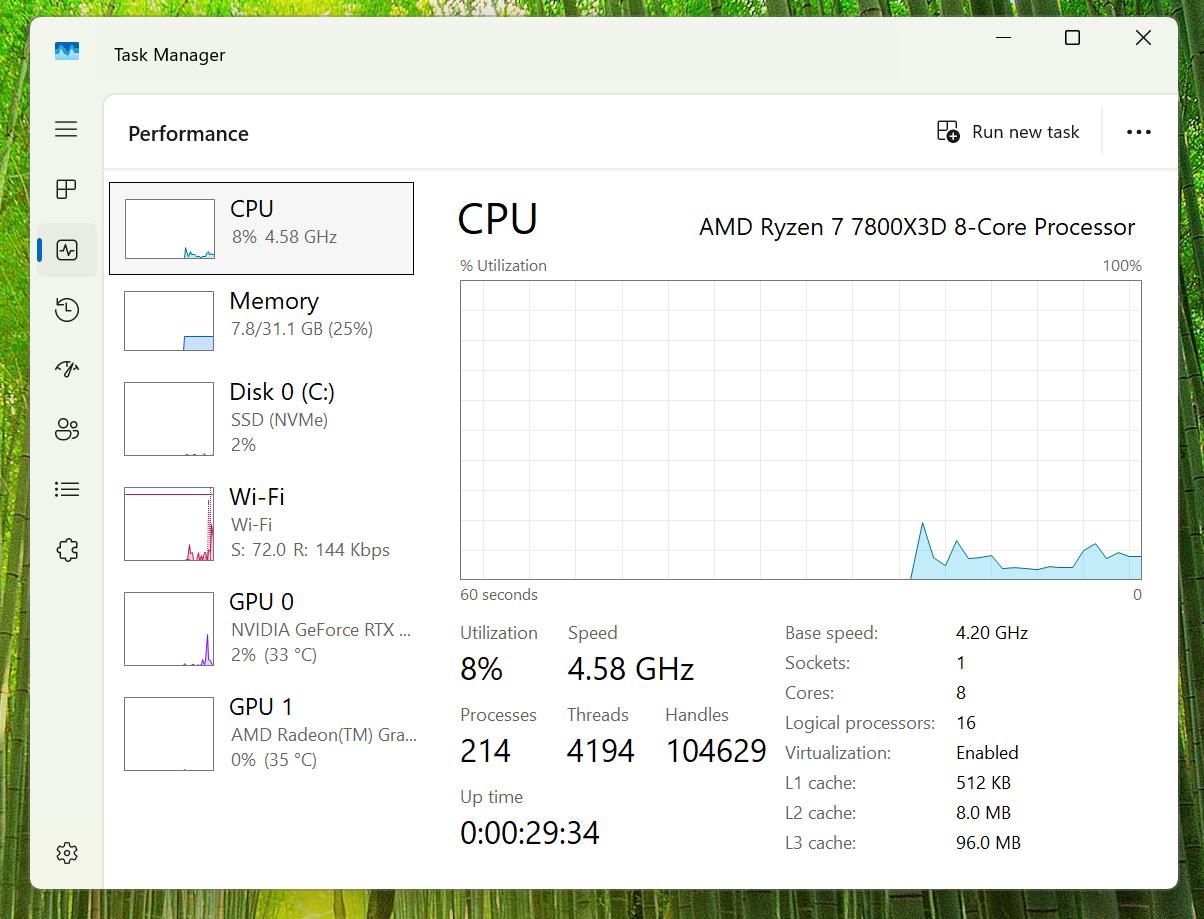Click the GPU 0 mini graph thumbnail
Viewport: 1204px width, 919px height.
(x=169, y=629)
